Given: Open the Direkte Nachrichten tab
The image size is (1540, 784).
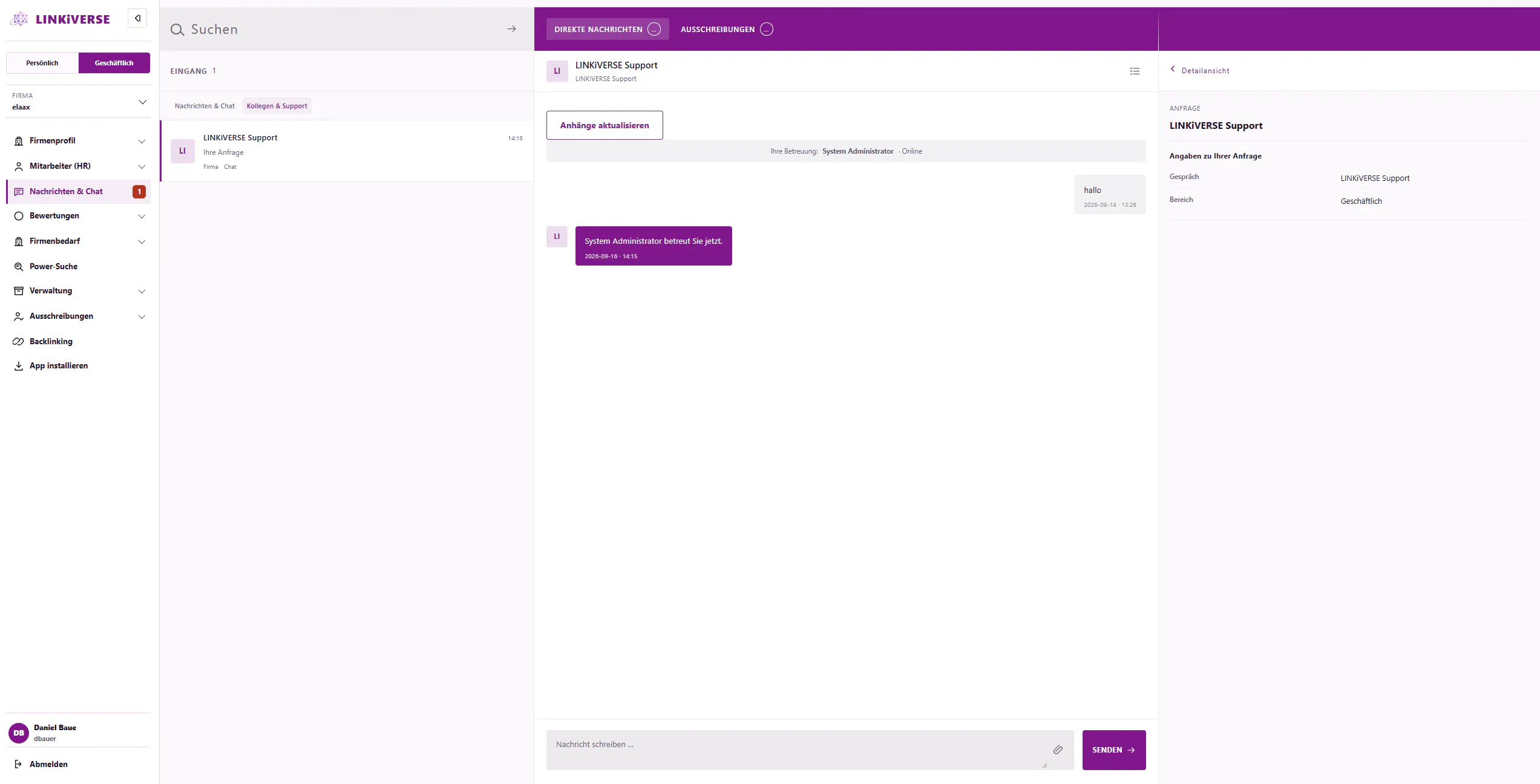Looking at the screenshot, I should coord(608,29).
